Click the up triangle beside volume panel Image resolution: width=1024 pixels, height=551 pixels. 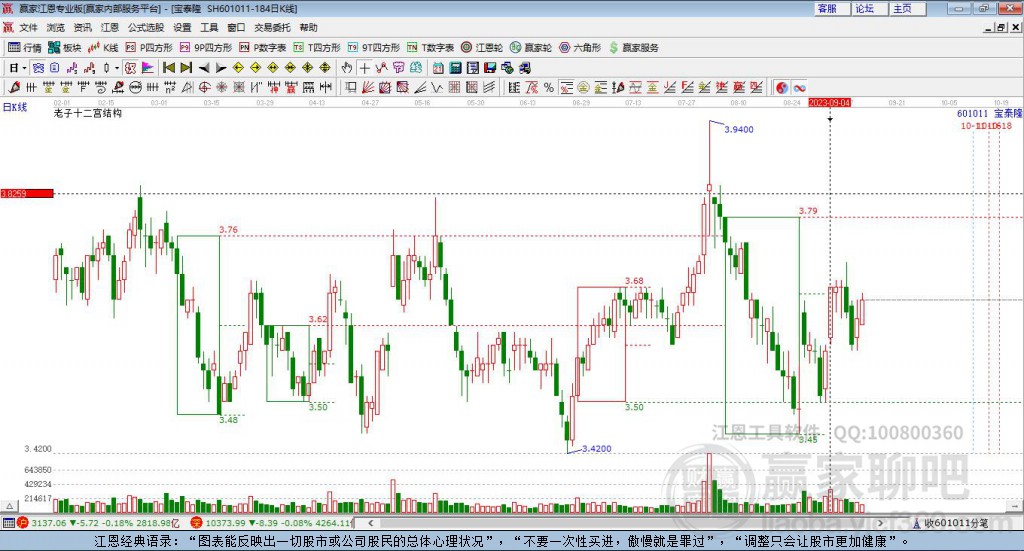tap(9, 506)
